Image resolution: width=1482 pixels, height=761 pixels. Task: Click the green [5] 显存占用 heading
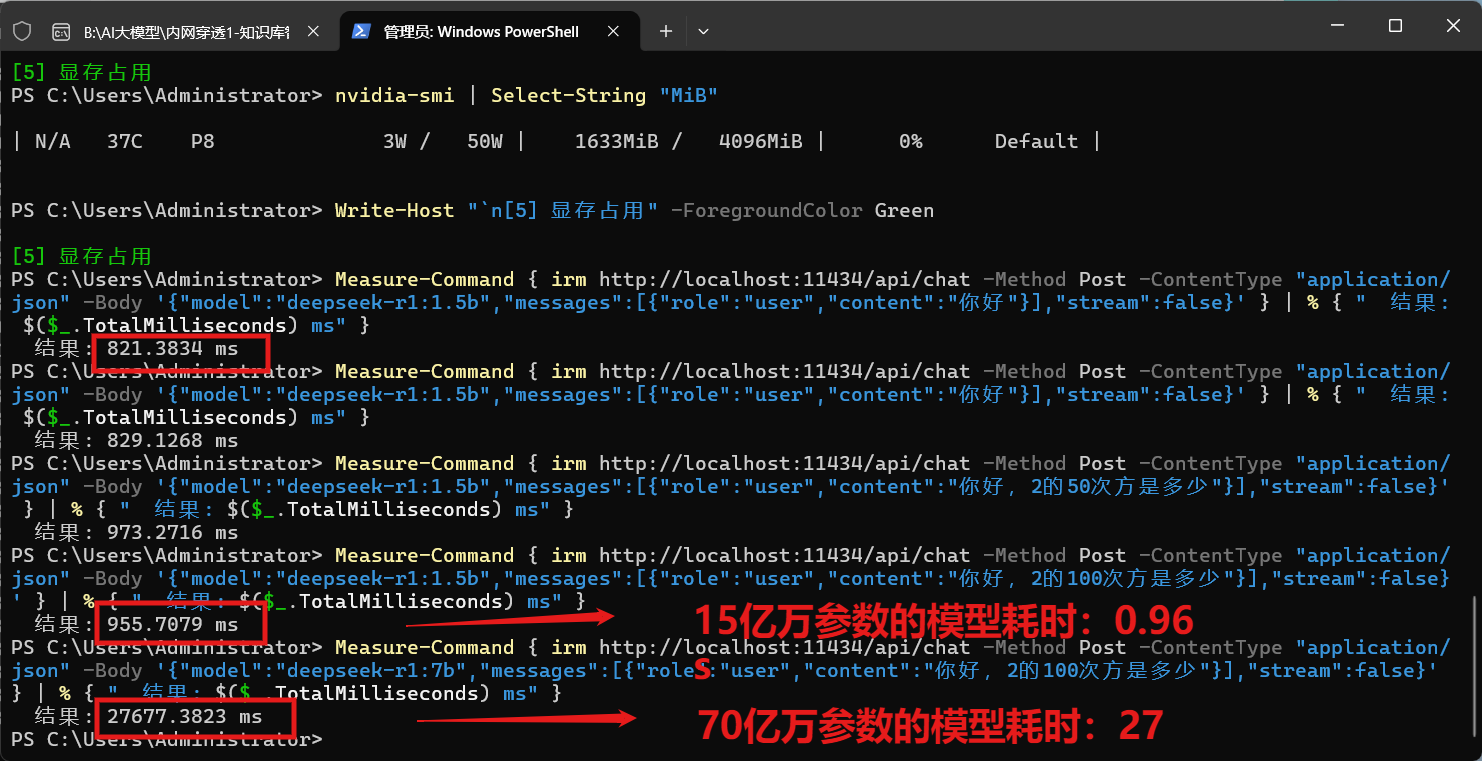(75, 71)
